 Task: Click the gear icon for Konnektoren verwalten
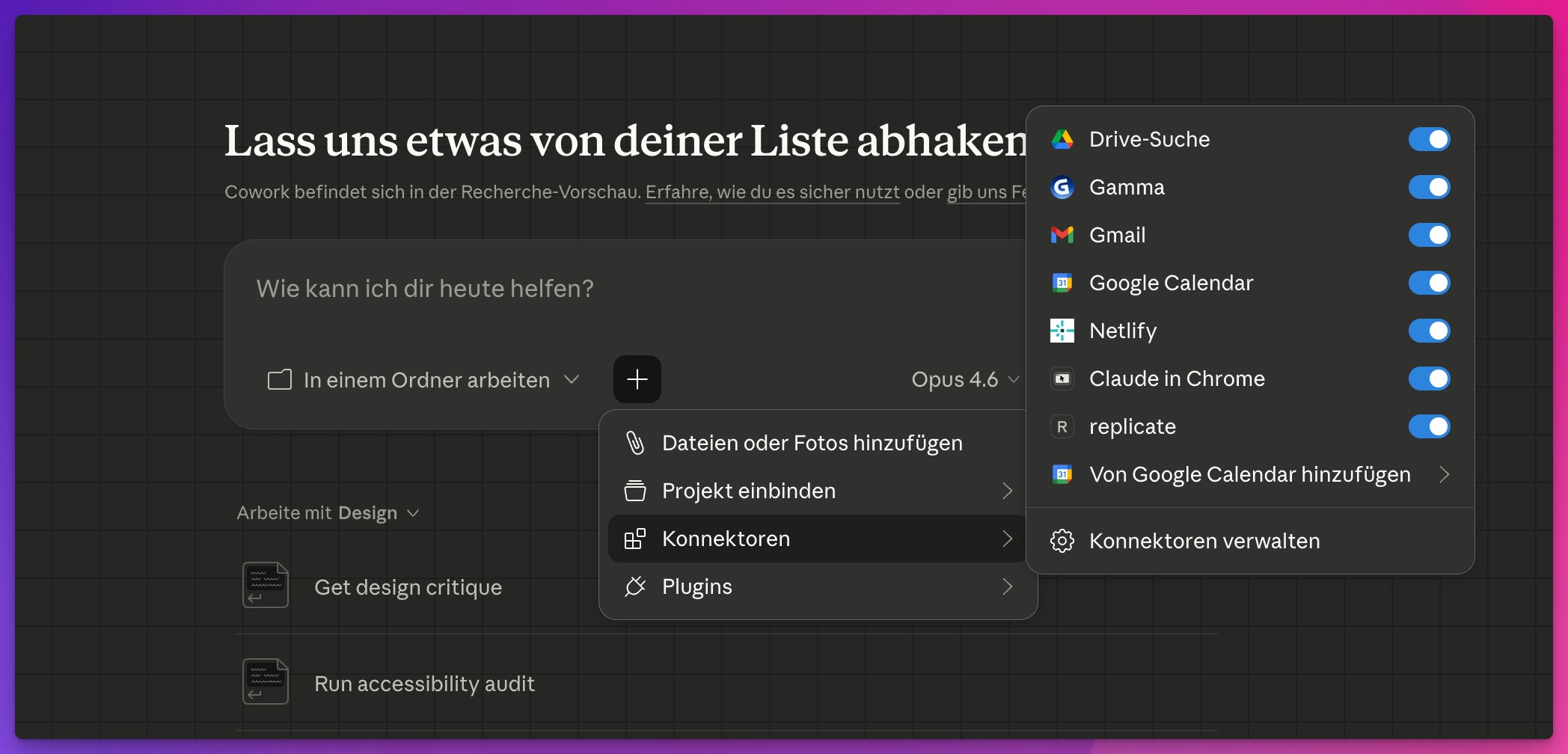coord(1062,541)
